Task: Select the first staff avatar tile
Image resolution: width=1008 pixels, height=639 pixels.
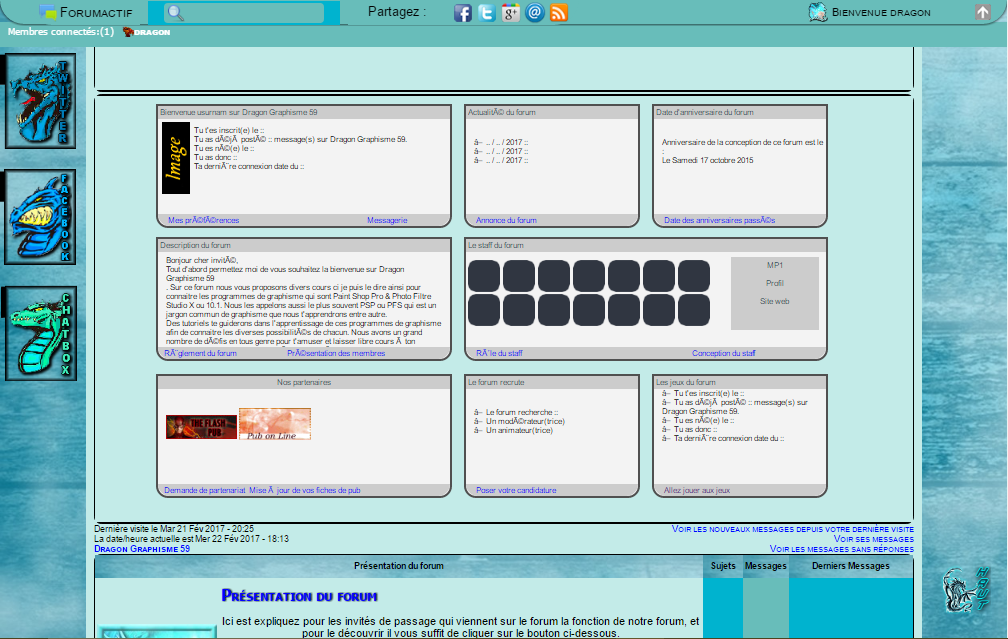Action: 484,276
